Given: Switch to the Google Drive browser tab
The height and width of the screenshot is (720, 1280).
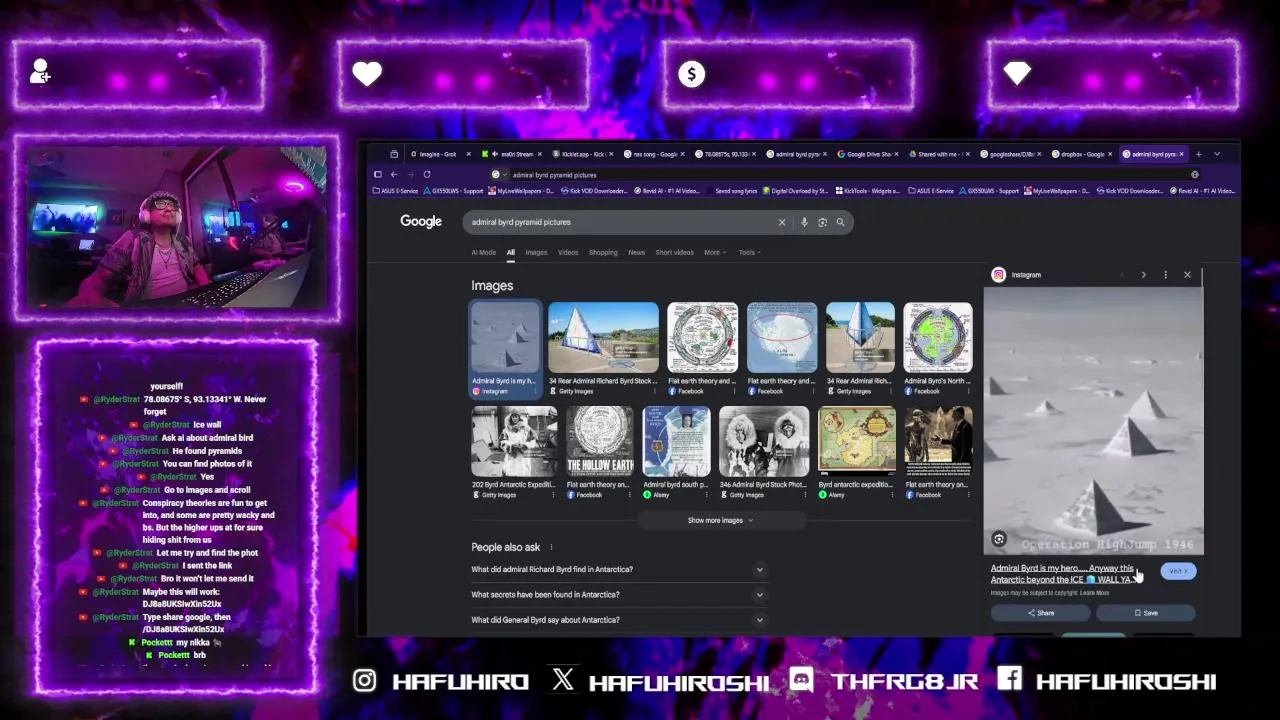Looking at the screenshot, I should click(870, 154).
